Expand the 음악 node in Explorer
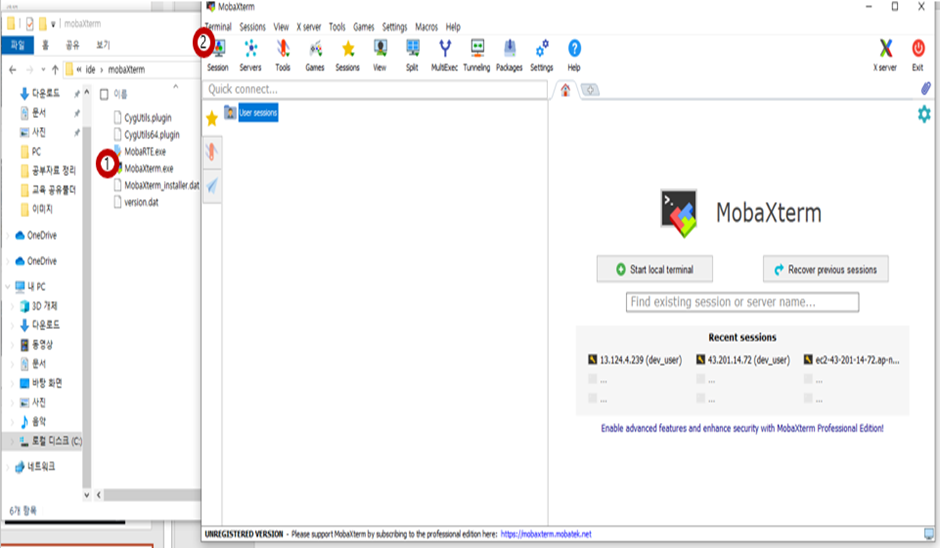 (x=12, y=421)
